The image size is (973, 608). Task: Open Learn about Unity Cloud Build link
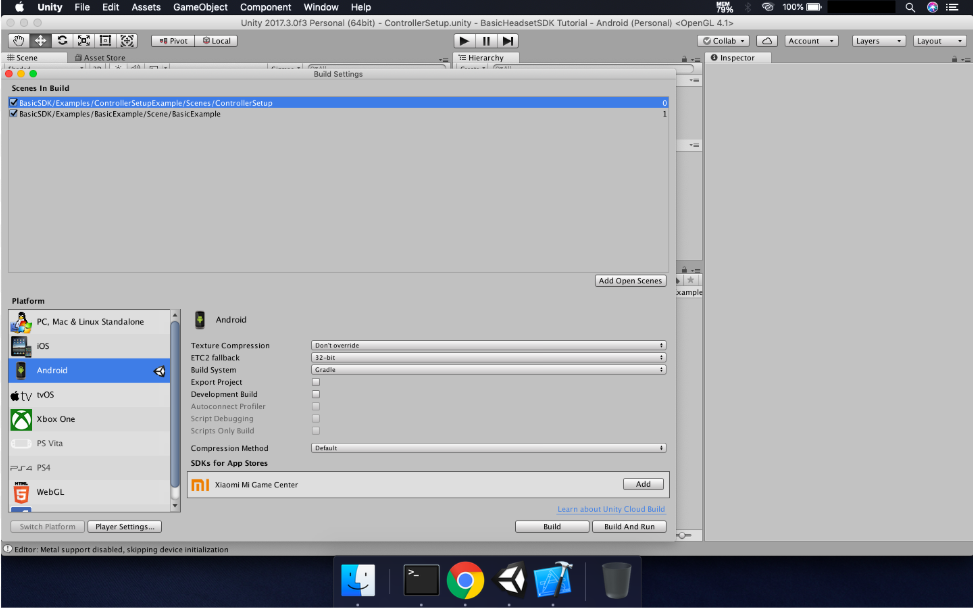coord(611,509)
